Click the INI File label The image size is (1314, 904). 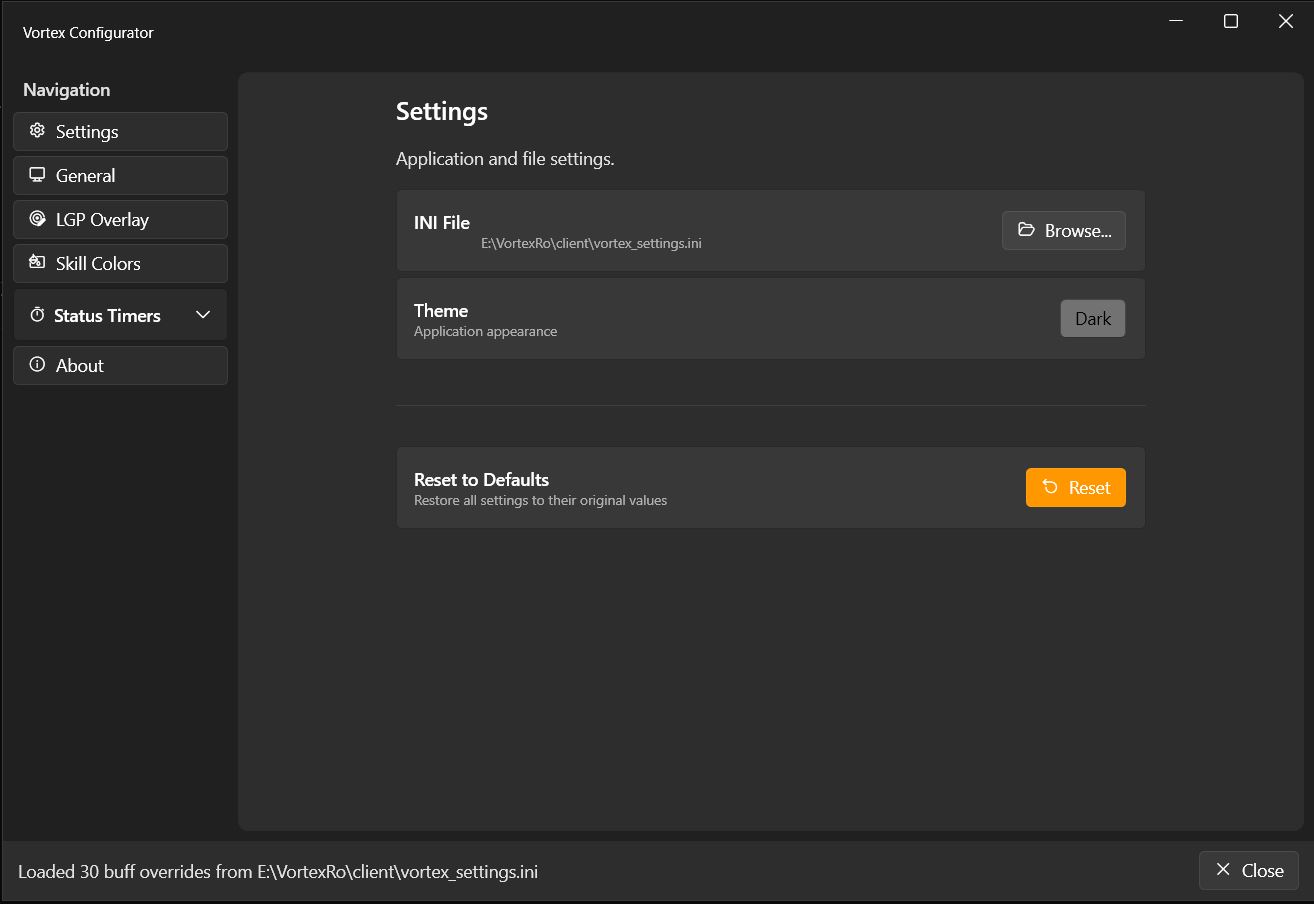click(x=442, y=222)
